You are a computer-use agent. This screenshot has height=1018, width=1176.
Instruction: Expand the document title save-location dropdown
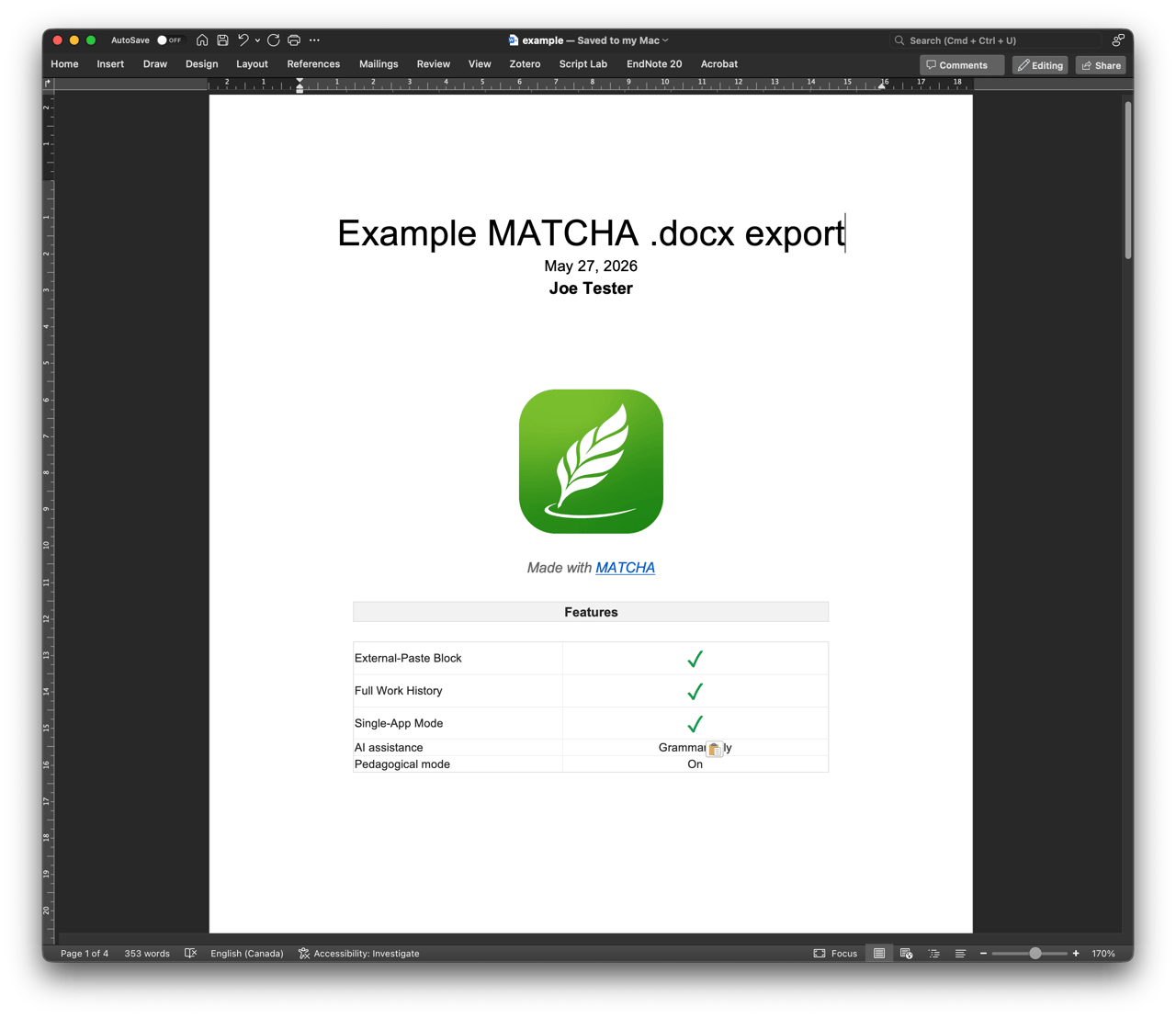665,40
